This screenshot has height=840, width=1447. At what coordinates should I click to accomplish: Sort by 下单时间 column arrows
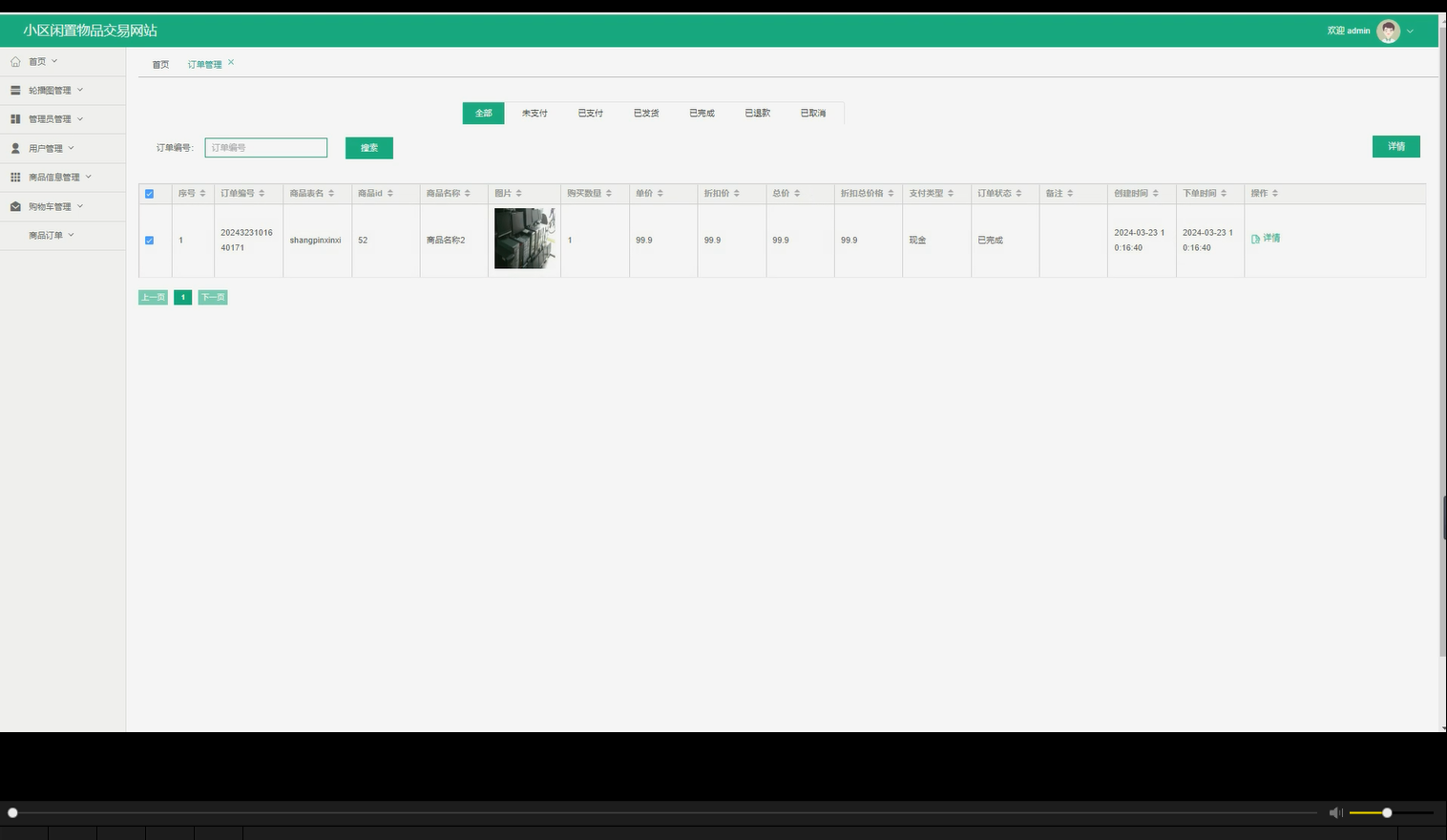pyautogui.click(x=1224, y=193)
